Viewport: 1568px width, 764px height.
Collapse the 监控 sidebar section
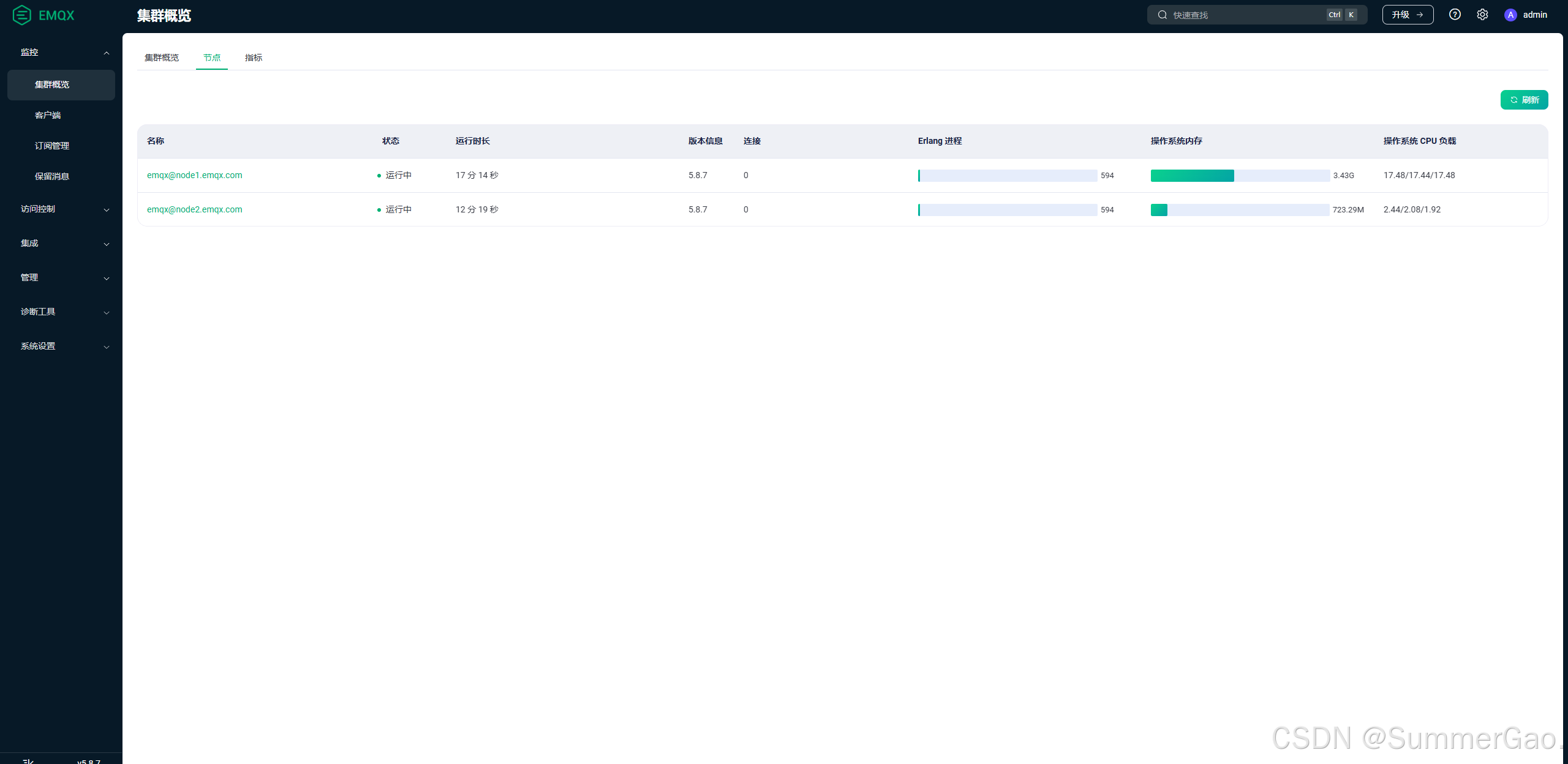pyautogui.click(x=61, y=52)
